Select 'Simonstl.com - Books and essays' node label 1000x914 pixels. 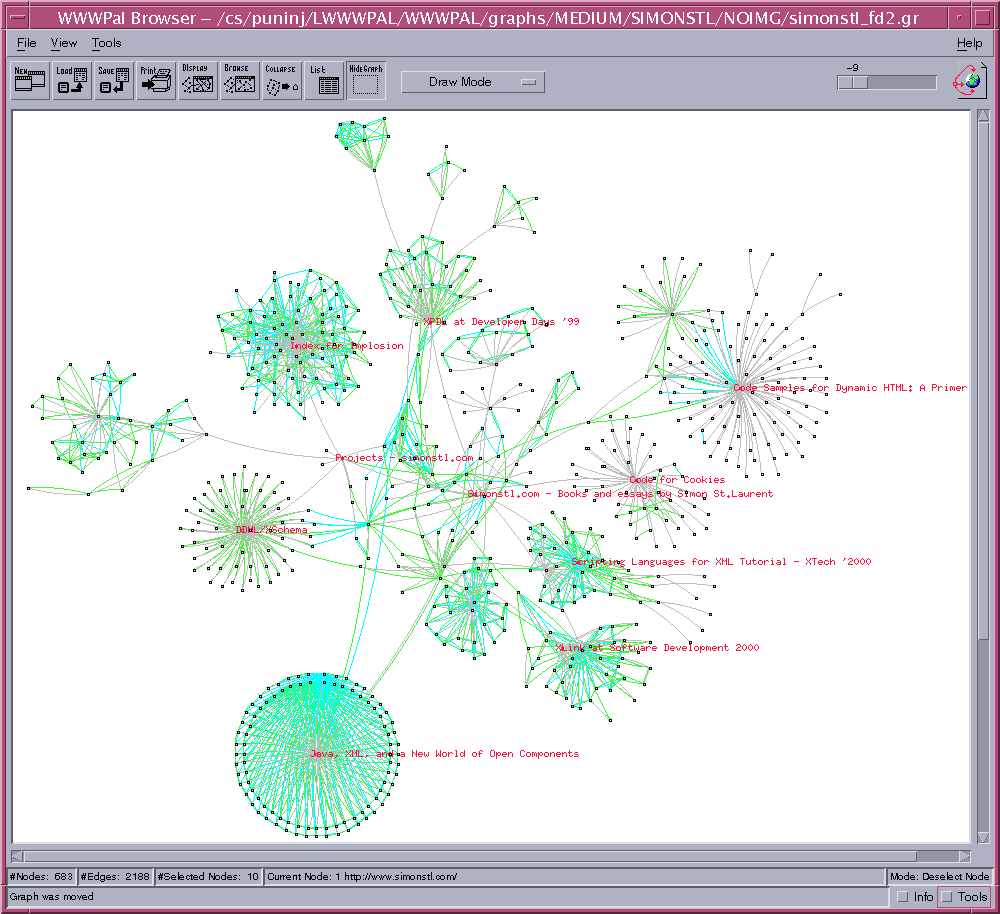[620, 494]
